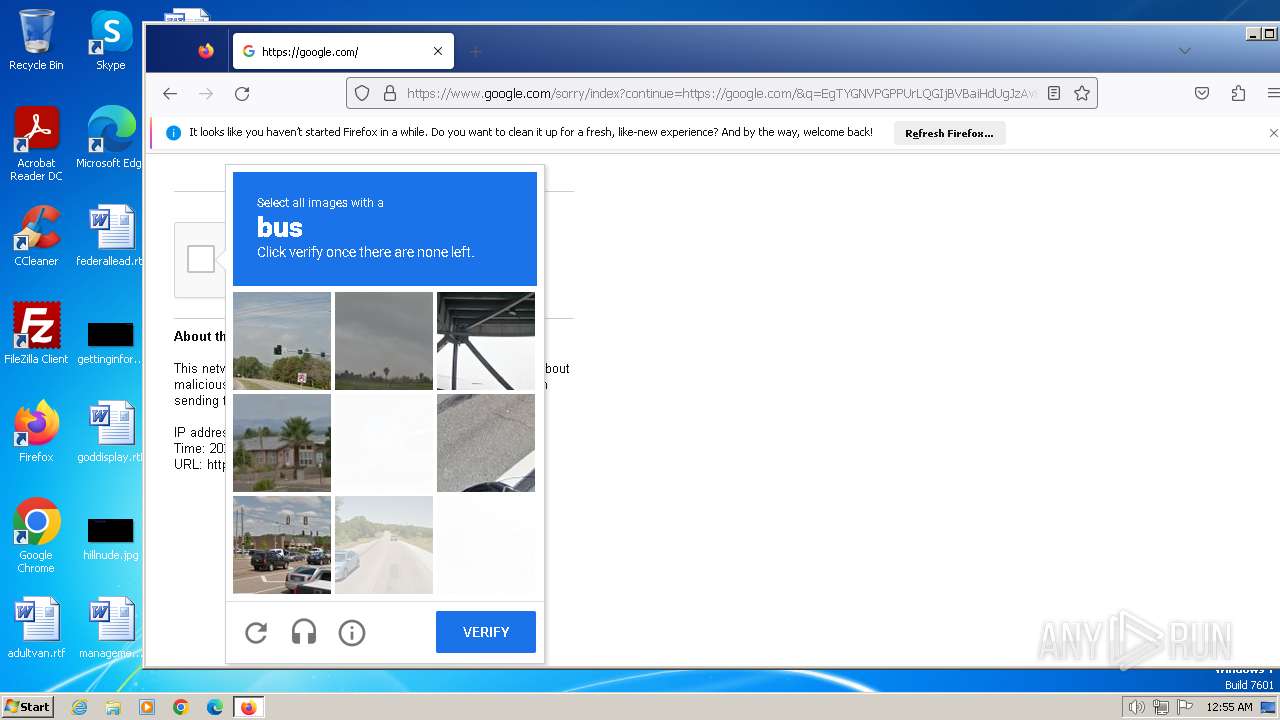This screenshot has width=1280, height=720.
Task: Get a new captcha challenge with the reload icon
Action: point(256,632)
